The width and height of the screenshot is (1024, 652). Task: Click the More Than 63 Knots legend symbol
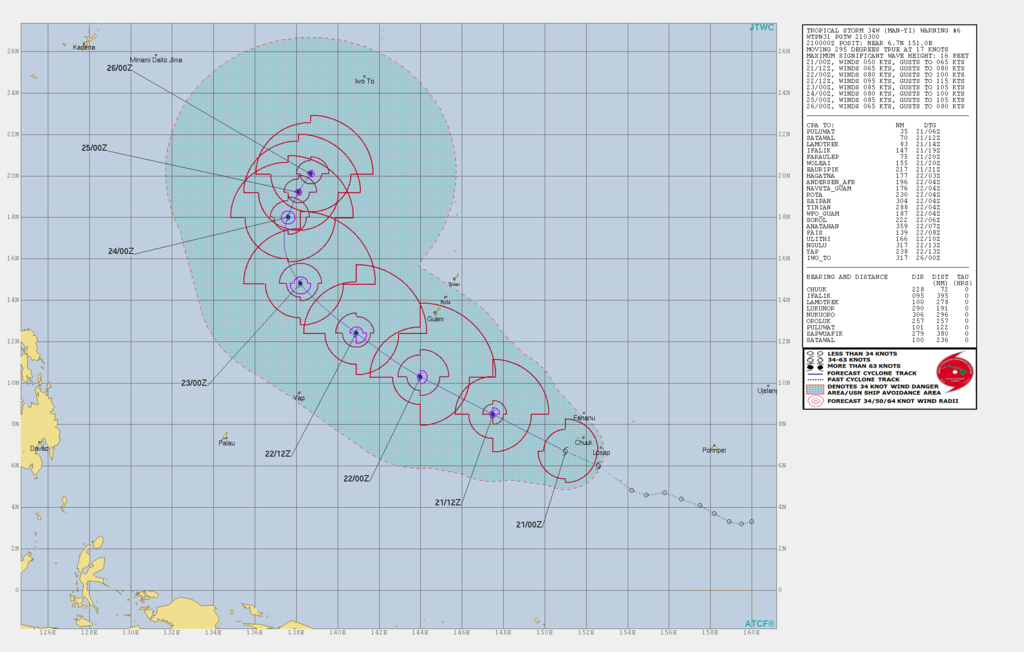pyautogui.click(x=814, y=367)
